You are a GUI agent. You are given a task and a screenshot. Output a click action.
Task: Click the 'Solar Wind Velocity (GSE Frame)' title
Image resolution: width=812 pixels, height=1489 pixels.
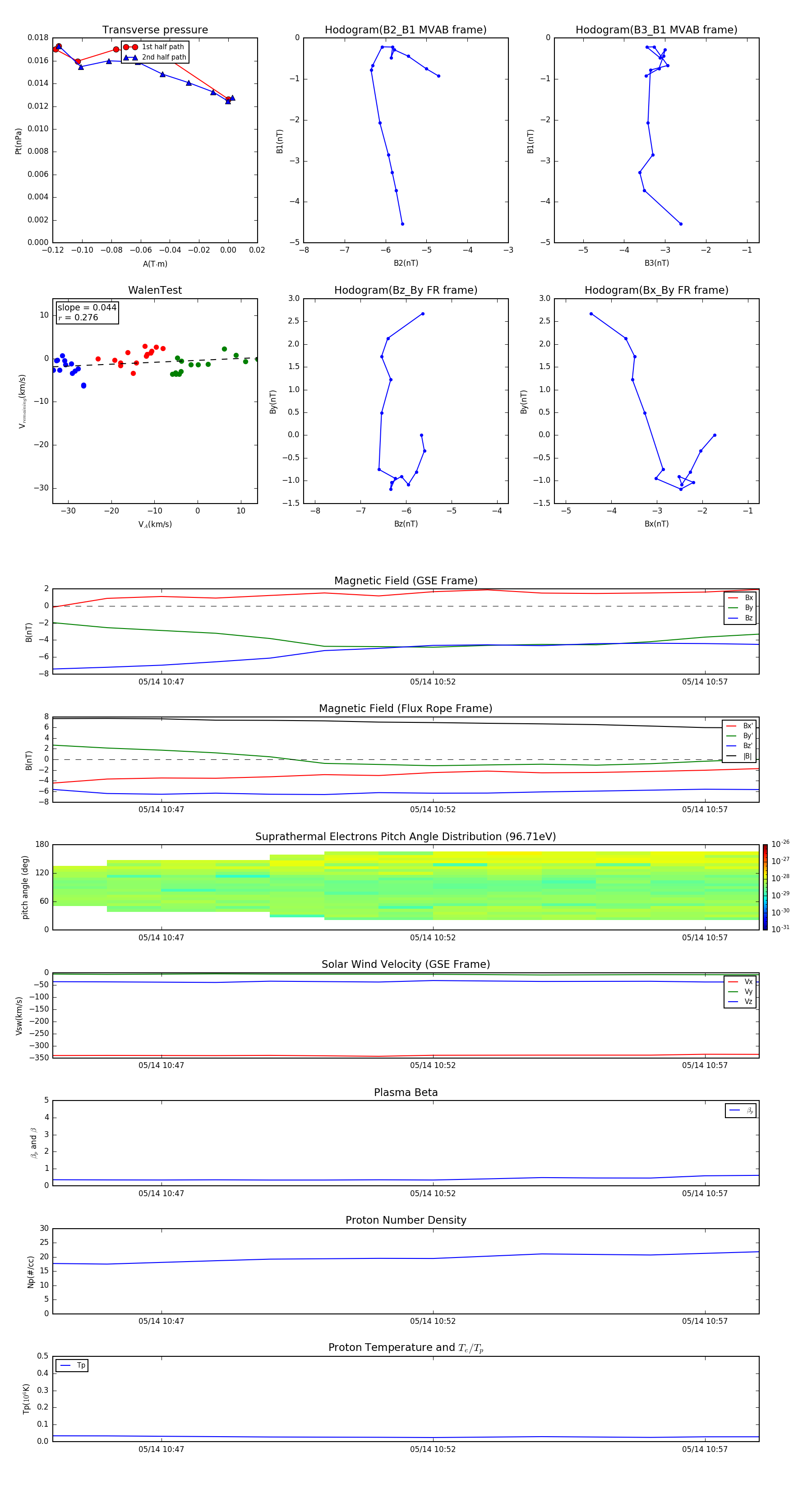[x=406, y=964]
